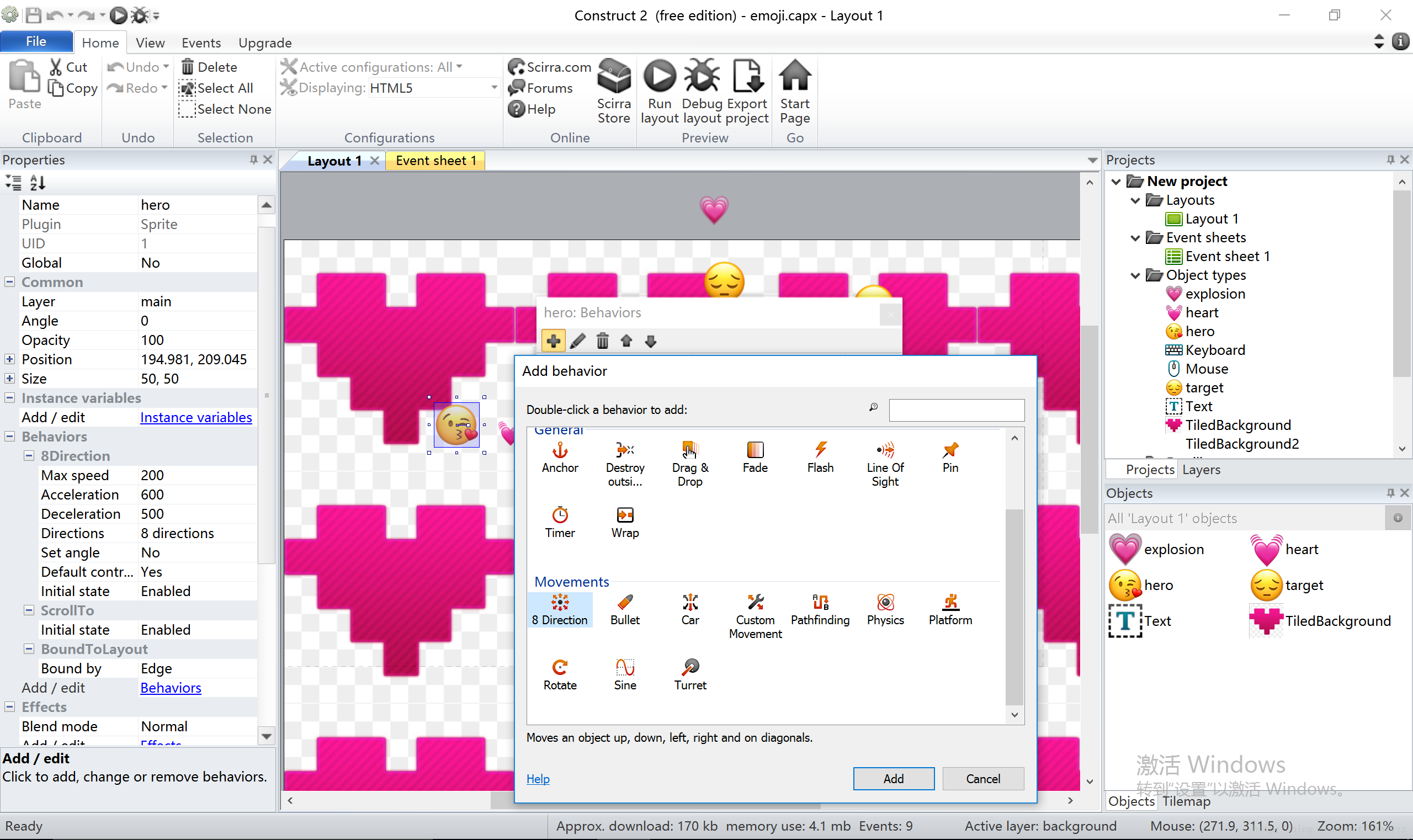This screenshot has height=840, width=1413.
Task: Switch to the View ribbon tab
Action: (150, 42)
